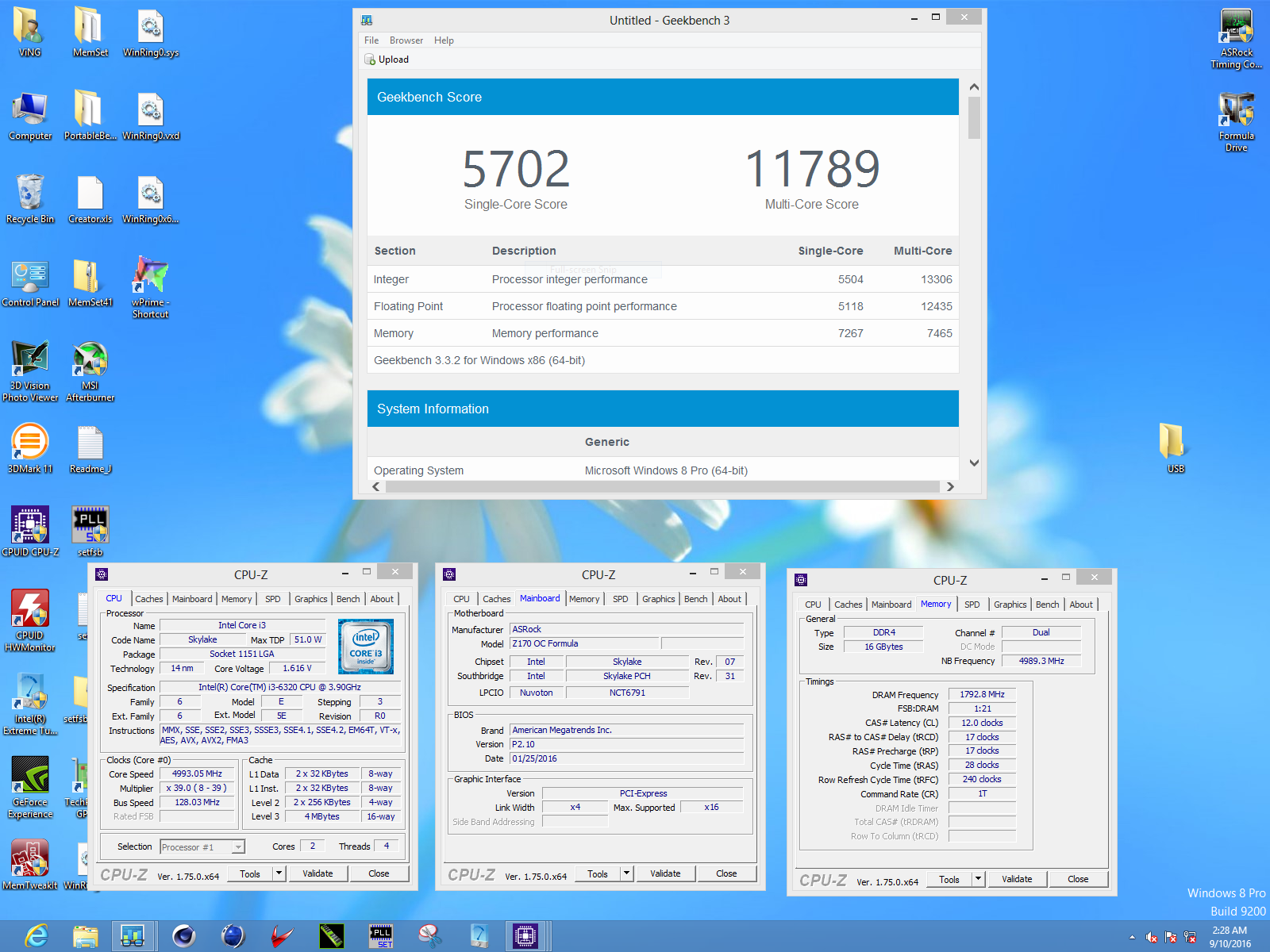Open Internet Explorer from the taskbar
The image size is (1270, 952).
click(x=37, y=936)
